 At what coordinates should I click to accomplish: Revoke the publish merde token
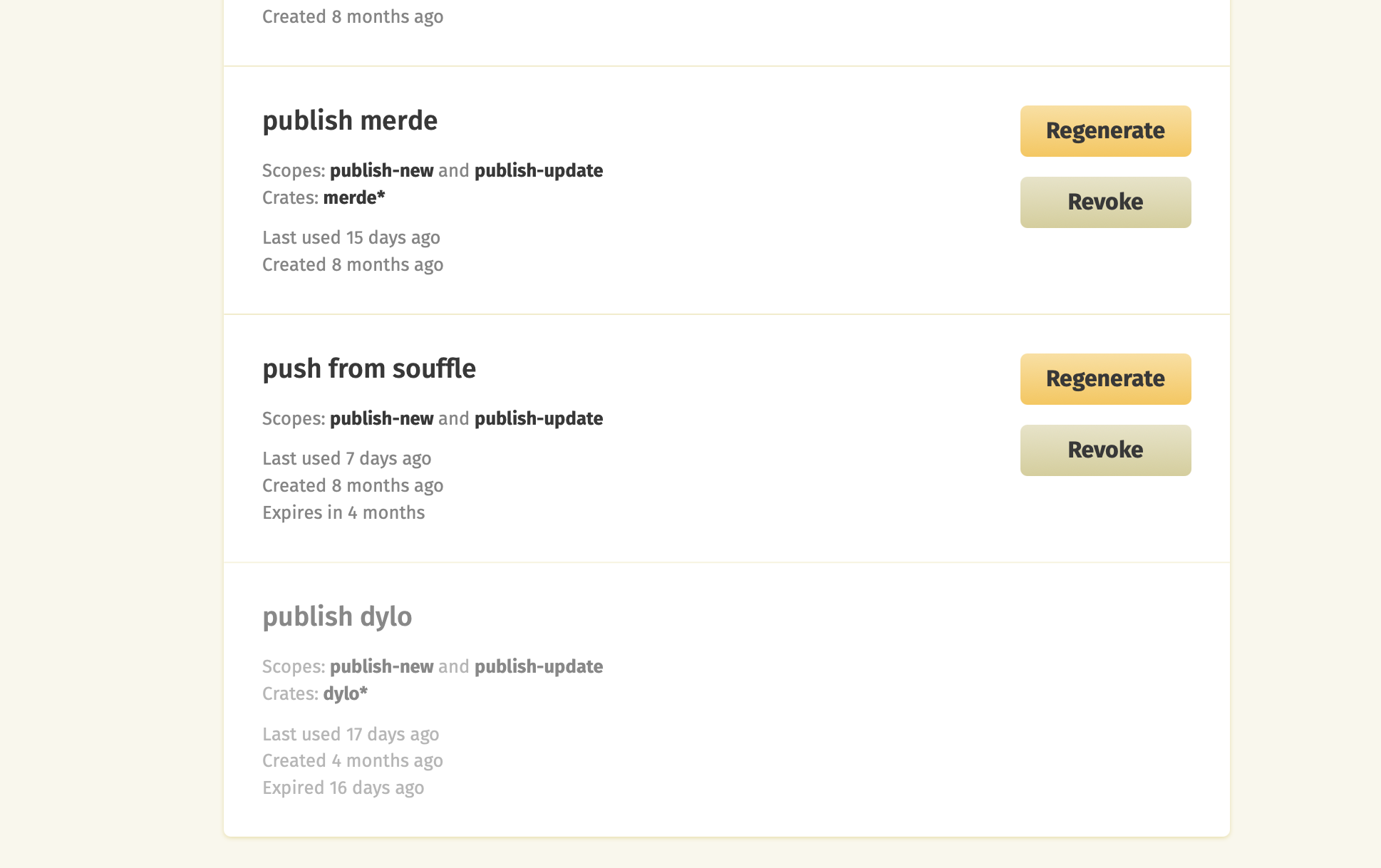1105,202
